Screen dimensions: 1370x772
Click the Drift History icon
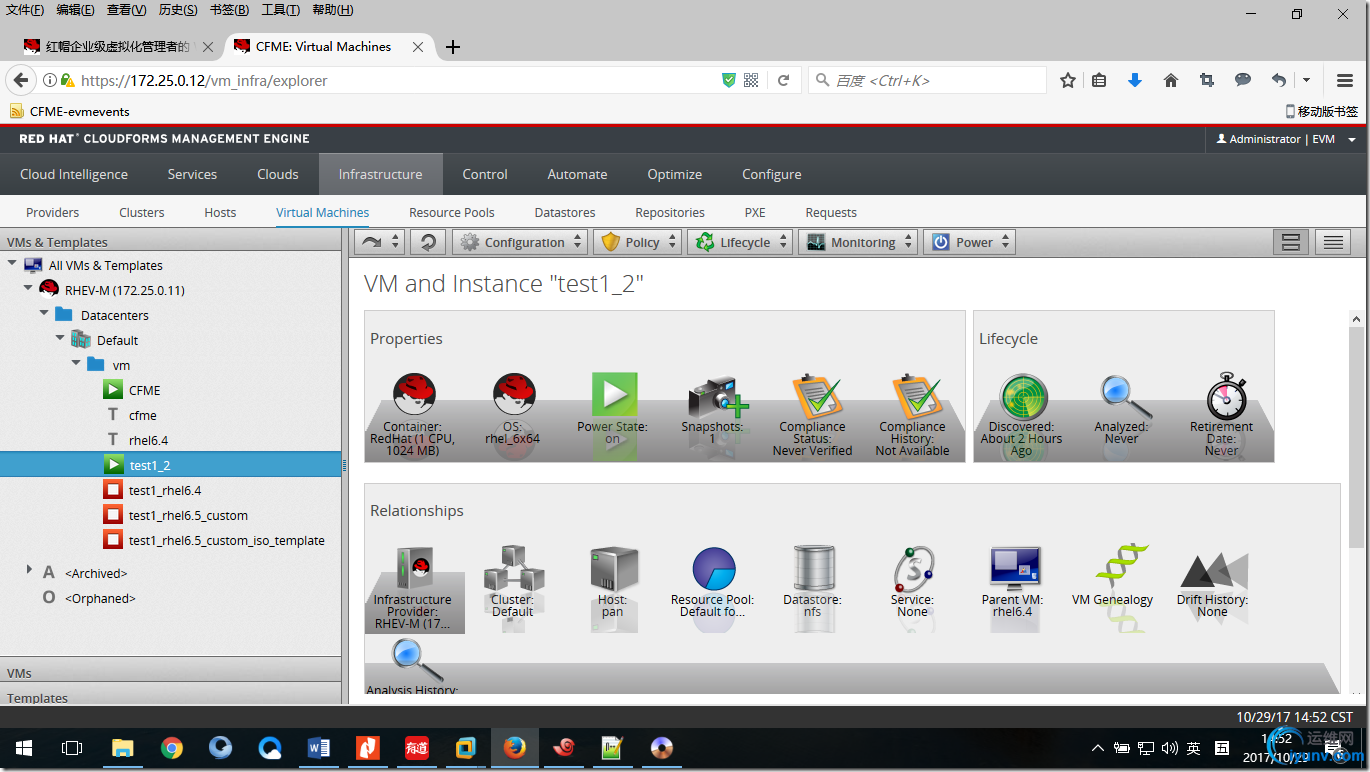pos(1213,570)
